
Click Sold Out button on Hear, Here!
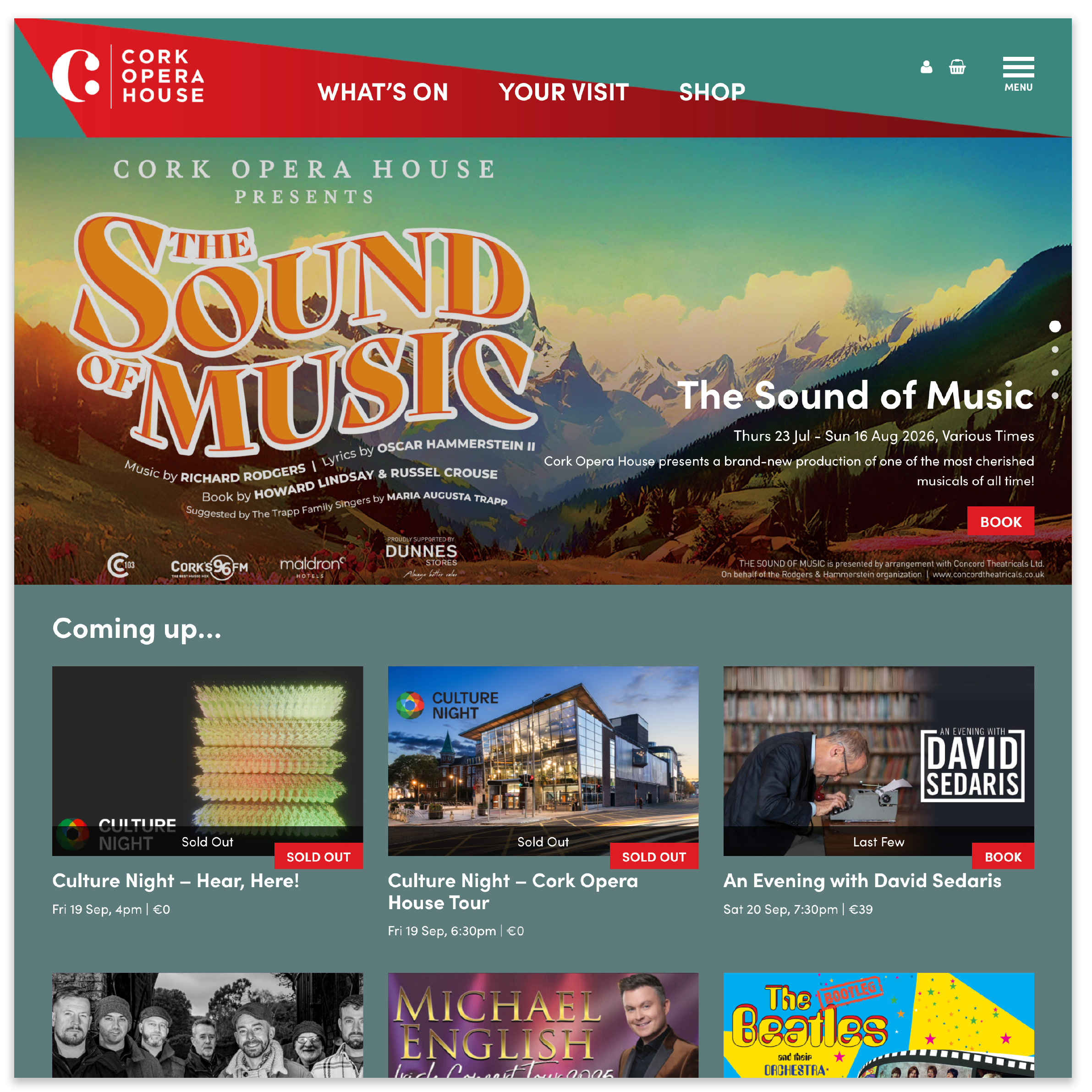point(318,856)
